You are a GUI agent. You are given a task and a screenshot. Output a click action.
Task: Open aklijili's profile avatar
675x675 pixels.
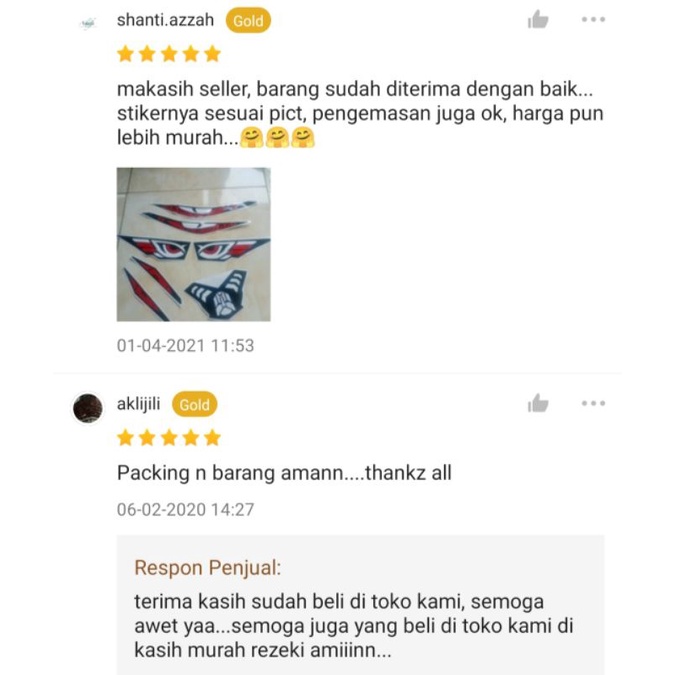[x=88, y=408]
